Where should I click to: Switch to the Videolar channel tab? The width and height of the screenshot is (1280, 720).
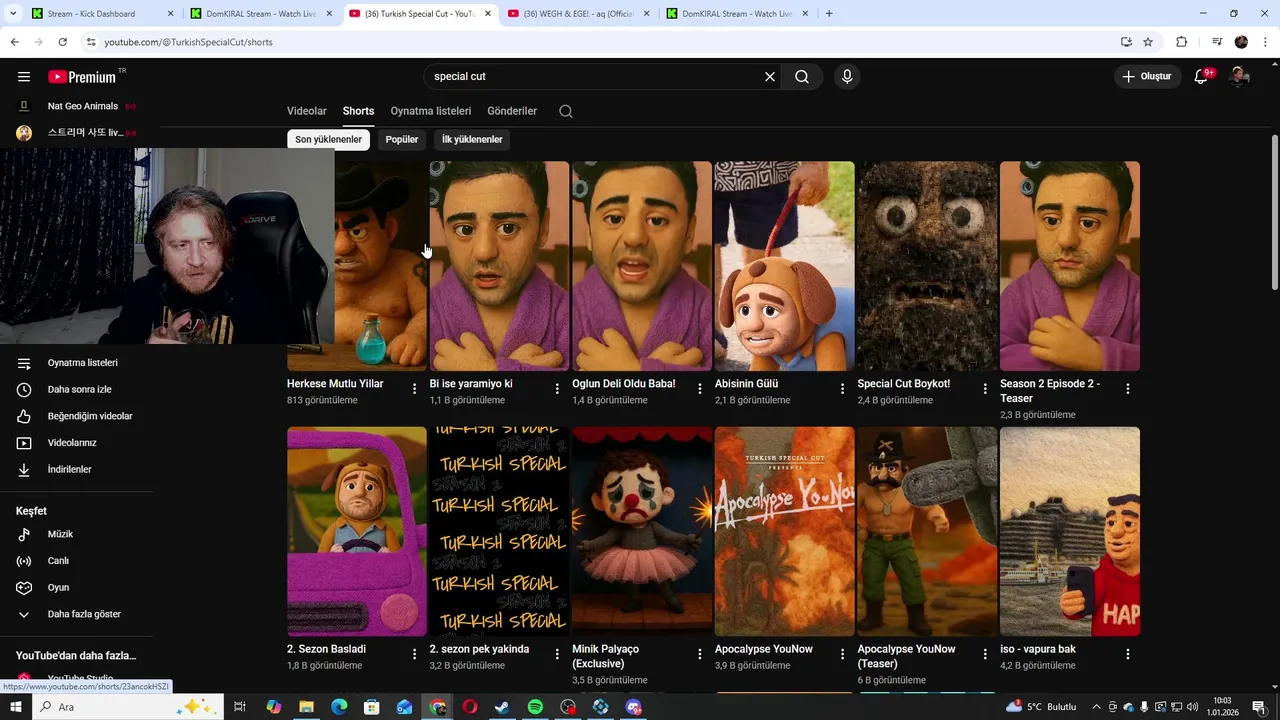point(307,111)
